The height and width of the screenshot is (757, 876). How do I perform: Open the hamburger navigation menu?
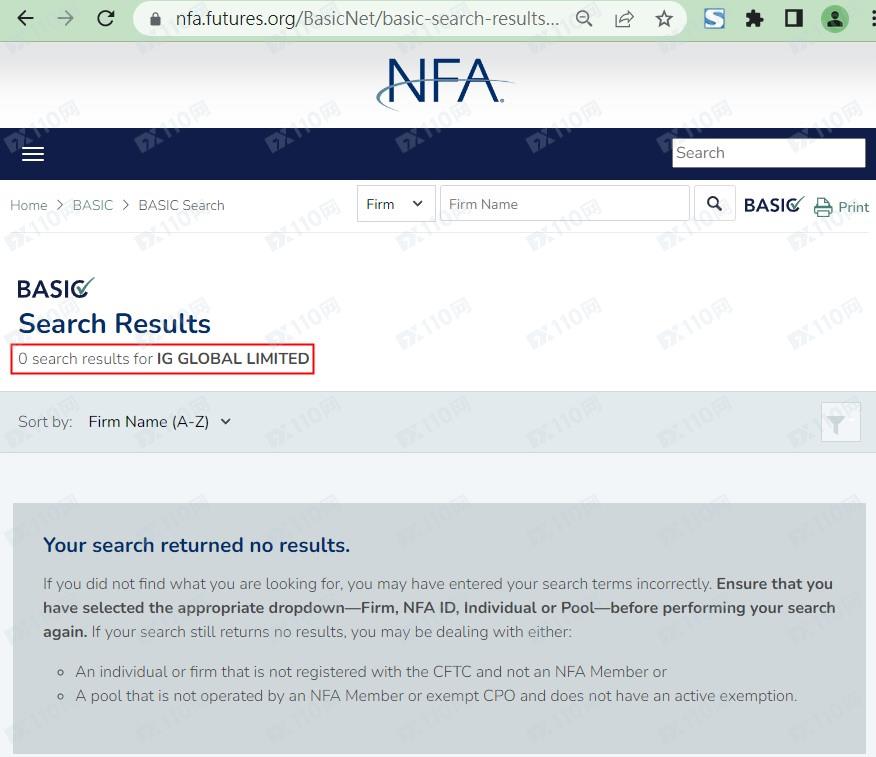pyautogui.click(x=33, y=154)
